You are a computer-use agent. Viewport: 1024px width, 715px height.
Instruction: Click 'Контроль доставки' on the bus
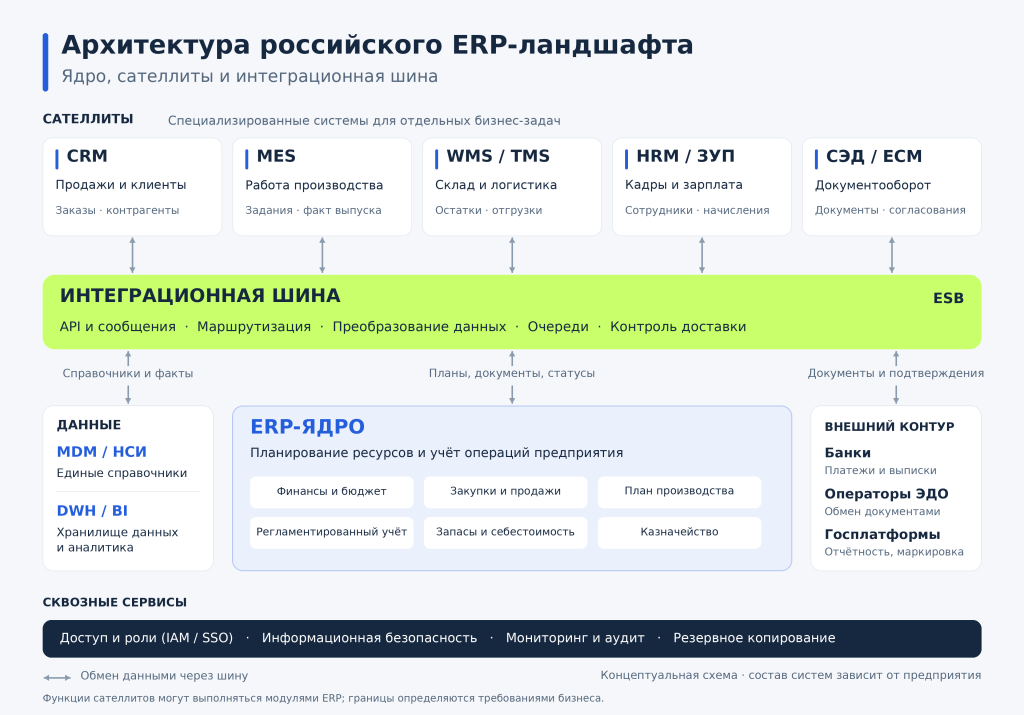[x=678, y=326]
